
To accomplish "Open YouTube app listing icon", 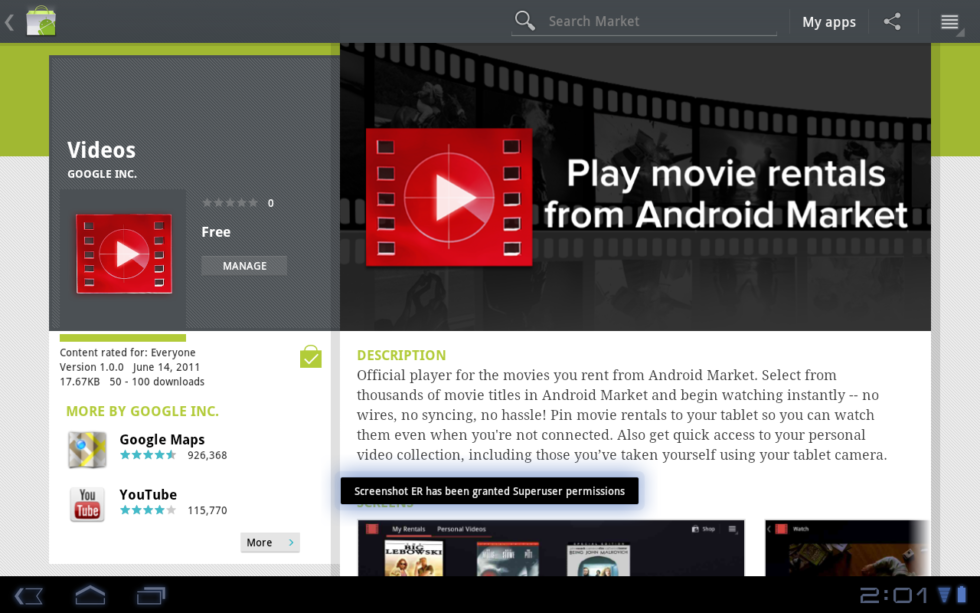I will coord(87,503).
